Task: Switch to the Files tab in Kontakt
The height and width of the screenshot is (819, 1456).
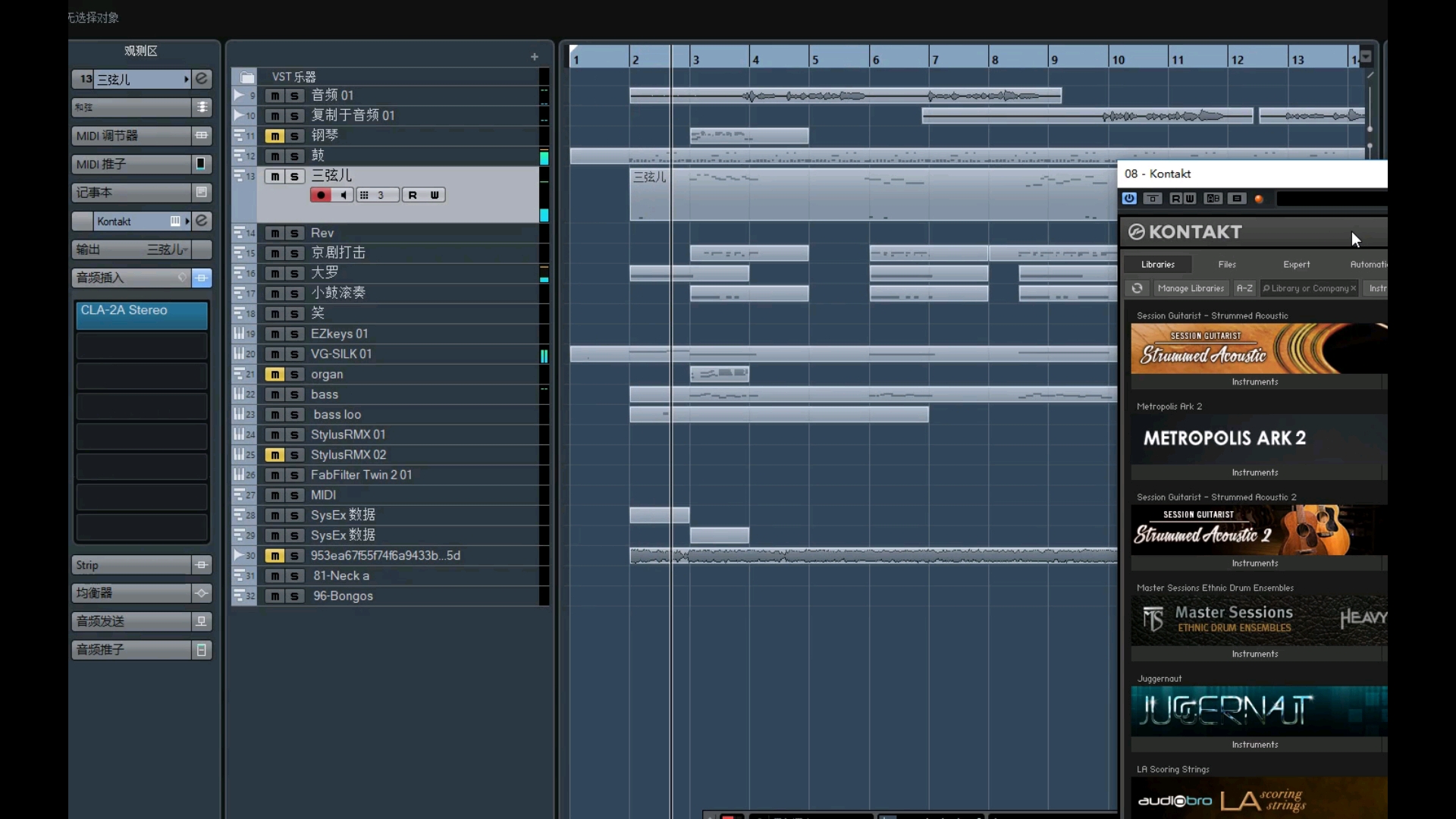Action: click(x=1227, y=265)
